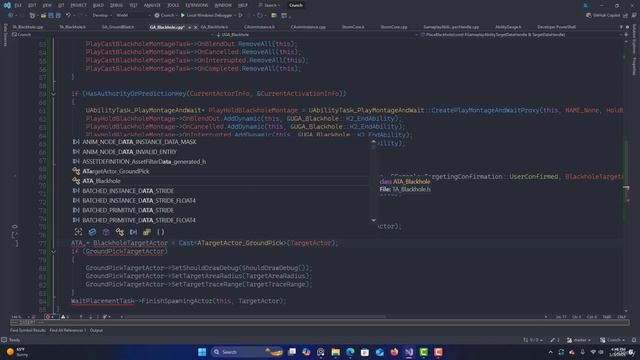Collapse the if HasAuthorityOrPredictionKey code block
The image size is (640, 360).
[53, 94]
